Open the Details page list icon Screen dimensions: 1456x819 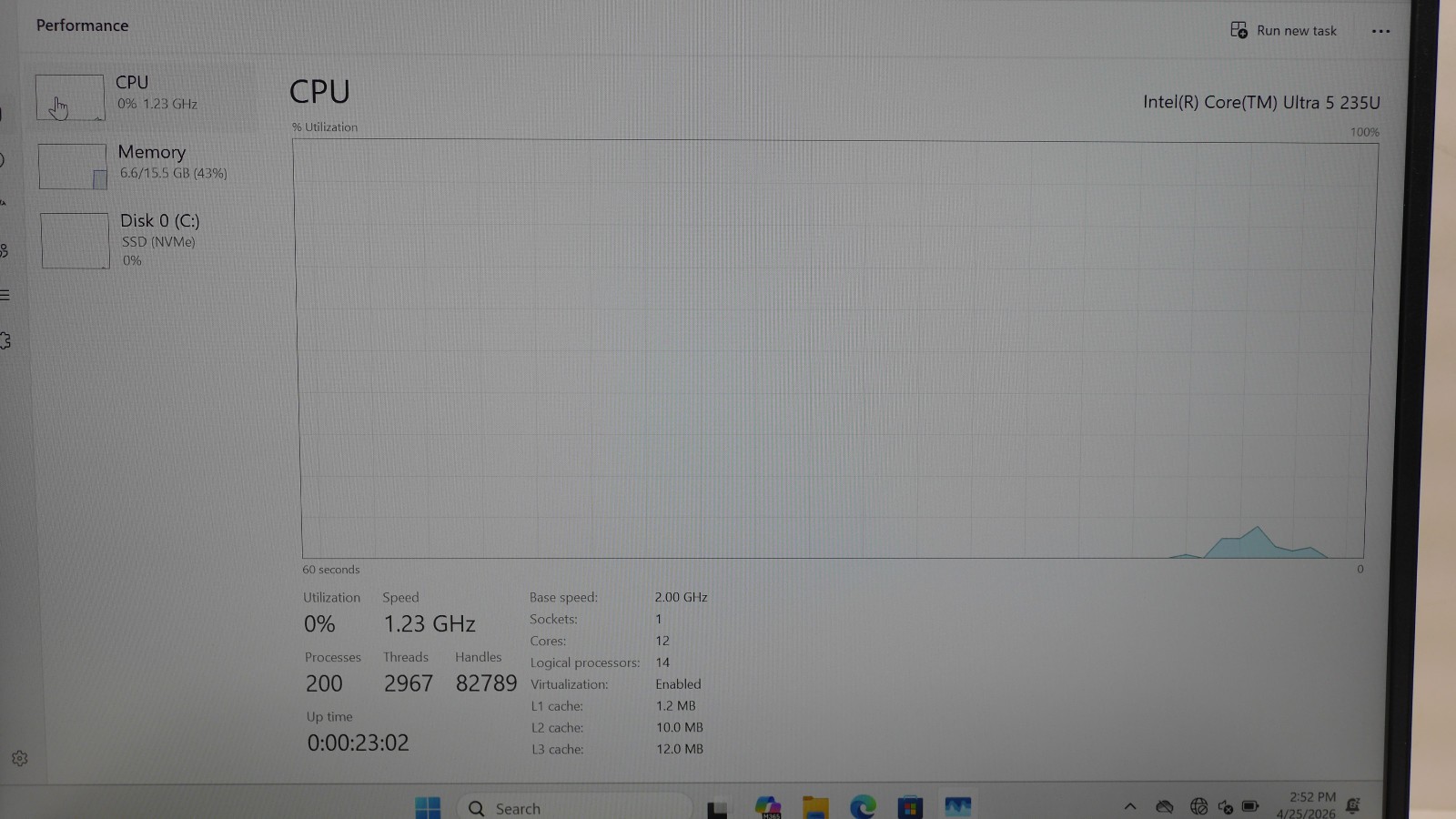(5, 295)
